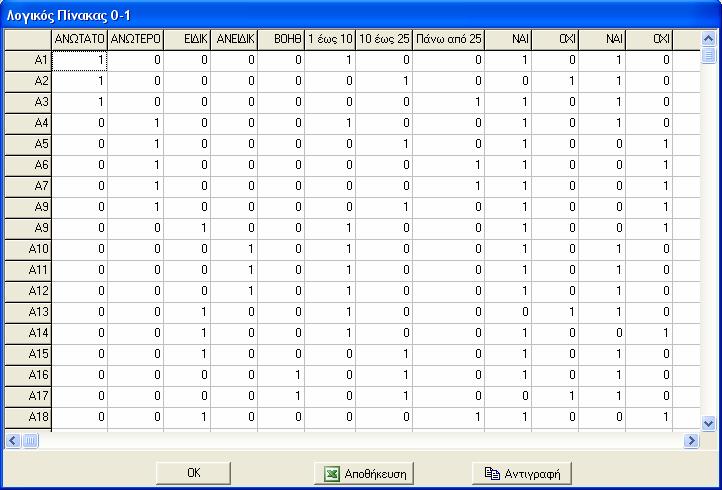Select row header A15
722x490 pixels.
[x=28, y=355]
